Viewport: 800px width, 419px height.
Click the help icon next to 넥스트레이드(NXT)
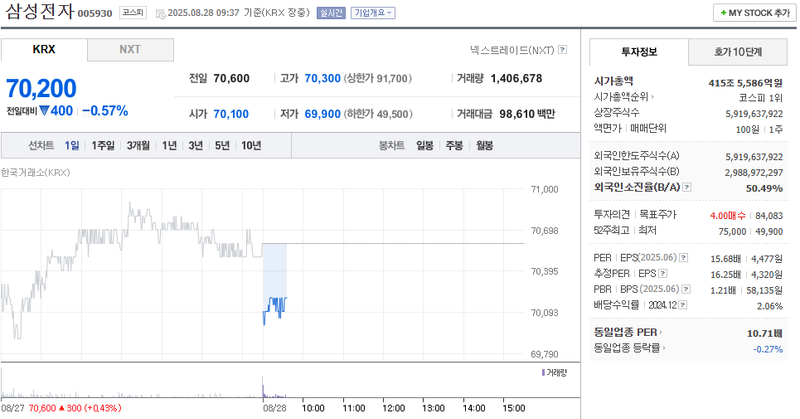tap(562, 50)
